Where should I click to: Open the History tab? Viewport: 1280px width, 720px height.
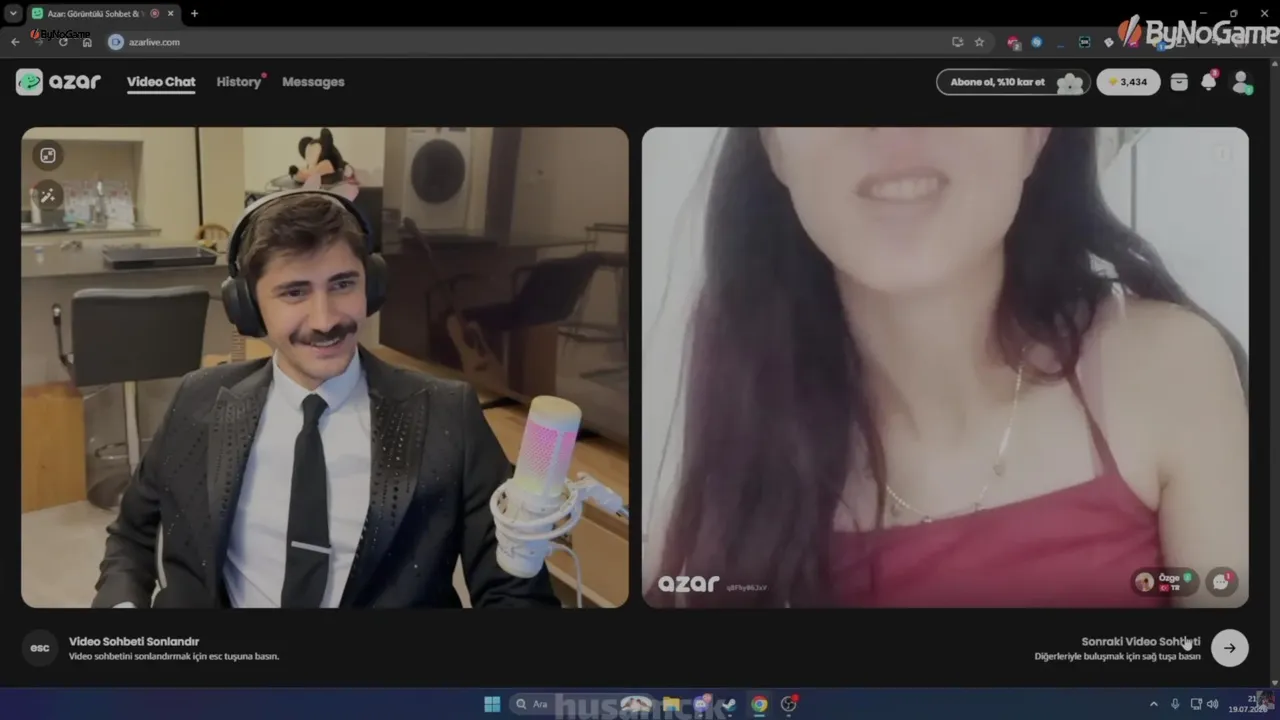pos(239,82)
